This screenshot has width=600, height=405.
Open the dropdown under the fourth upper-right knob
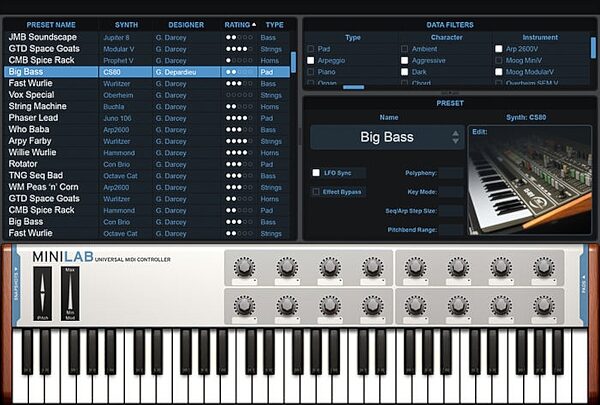click(x=544, y=282)
